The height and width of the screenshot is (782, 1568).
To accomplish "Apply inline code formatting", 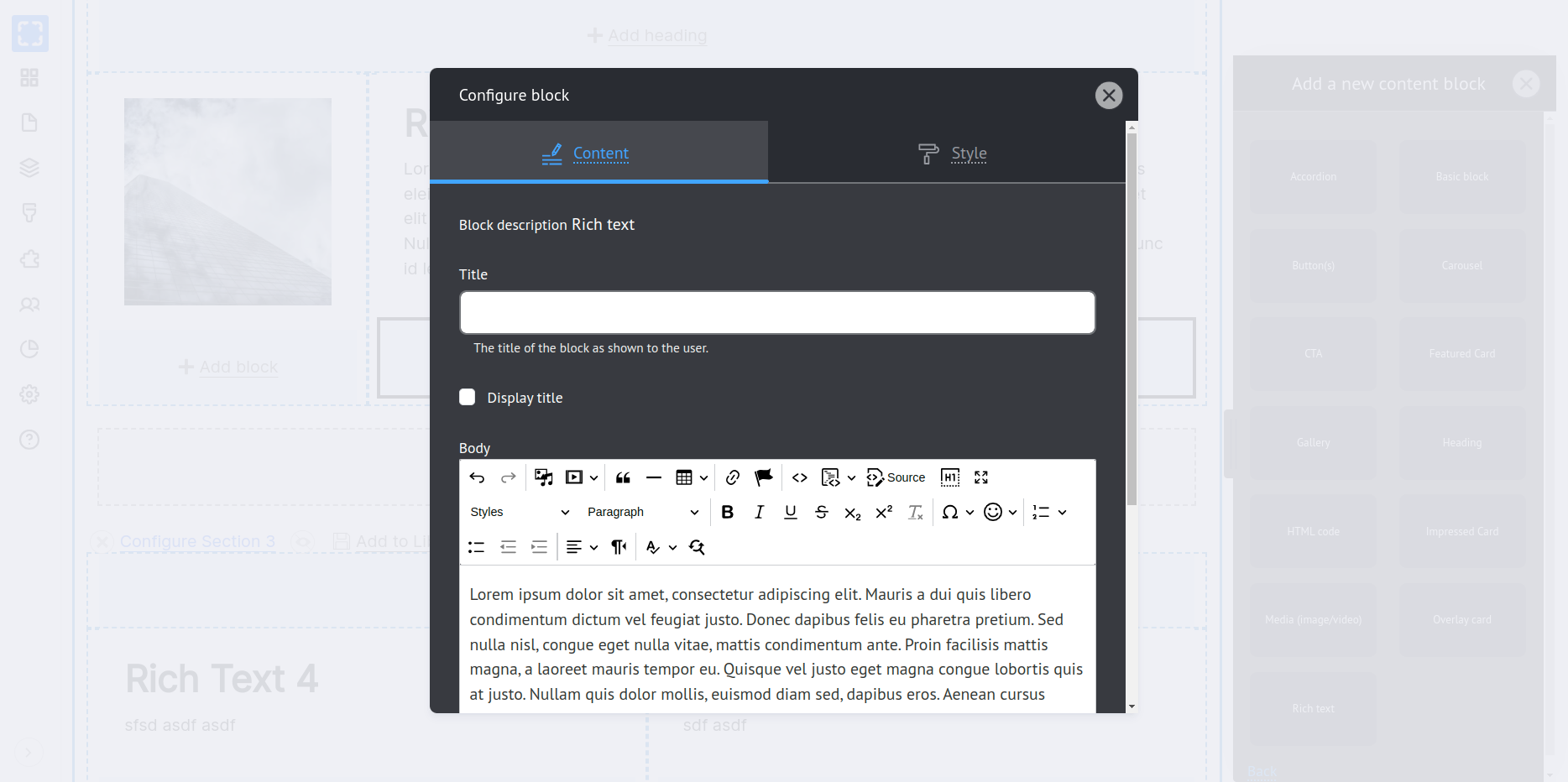I will point(800,477).
